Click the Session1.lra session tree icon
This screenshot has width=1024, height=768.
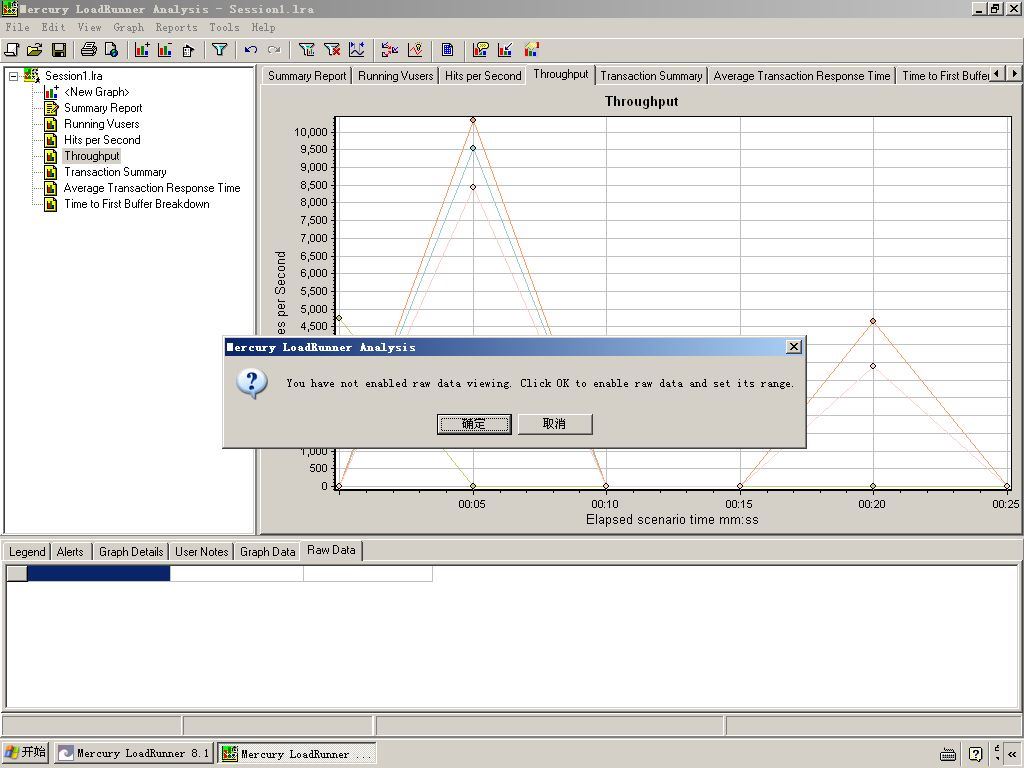click(x=31, y=76)
